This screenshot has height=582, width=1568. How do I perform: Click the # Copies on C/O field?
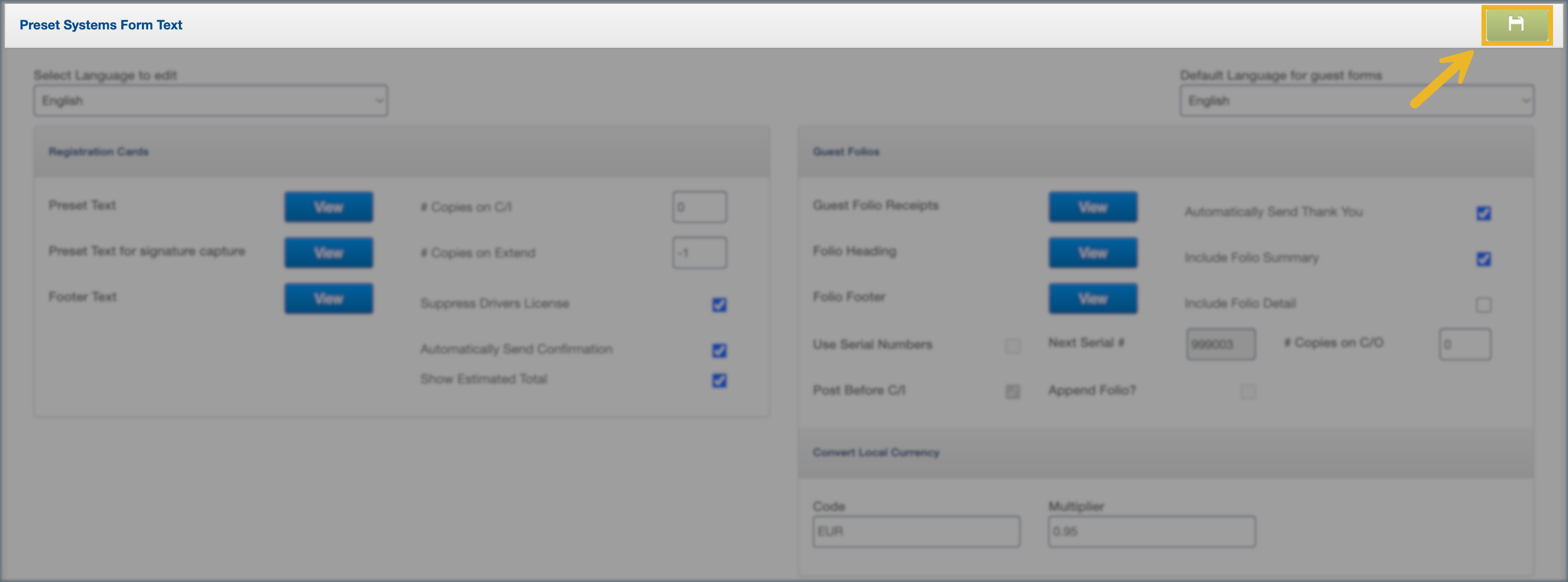(1465, 345)
